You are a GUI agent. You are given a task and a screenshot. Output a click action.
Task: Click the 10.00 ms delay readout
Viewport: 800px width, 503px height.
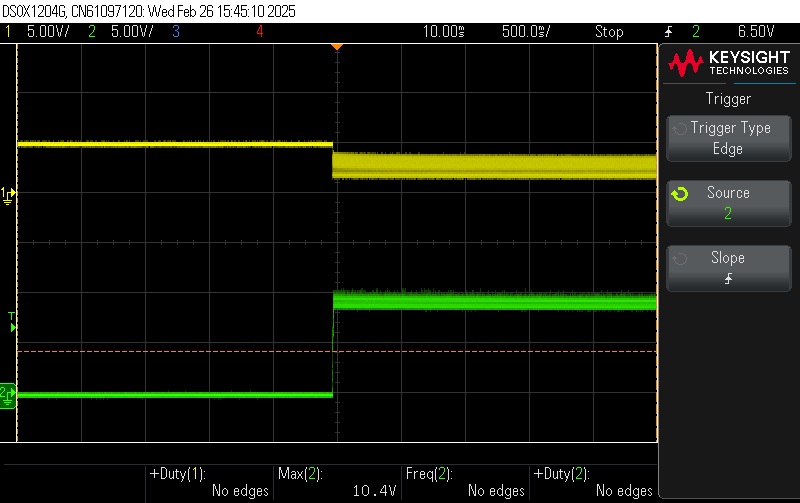click(x=443, y=32)
